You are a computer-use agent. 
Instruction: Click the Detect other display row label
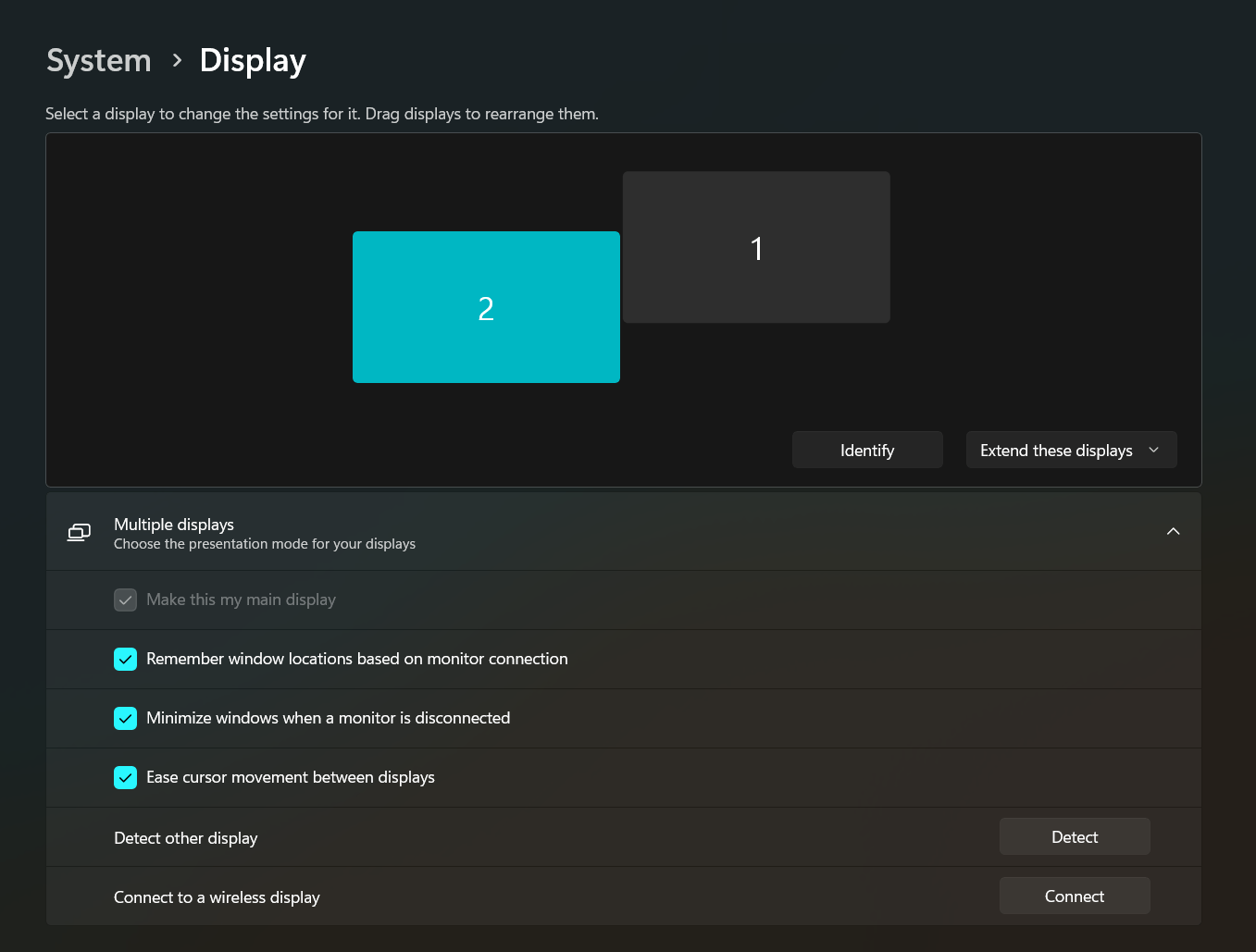(186, 838)
